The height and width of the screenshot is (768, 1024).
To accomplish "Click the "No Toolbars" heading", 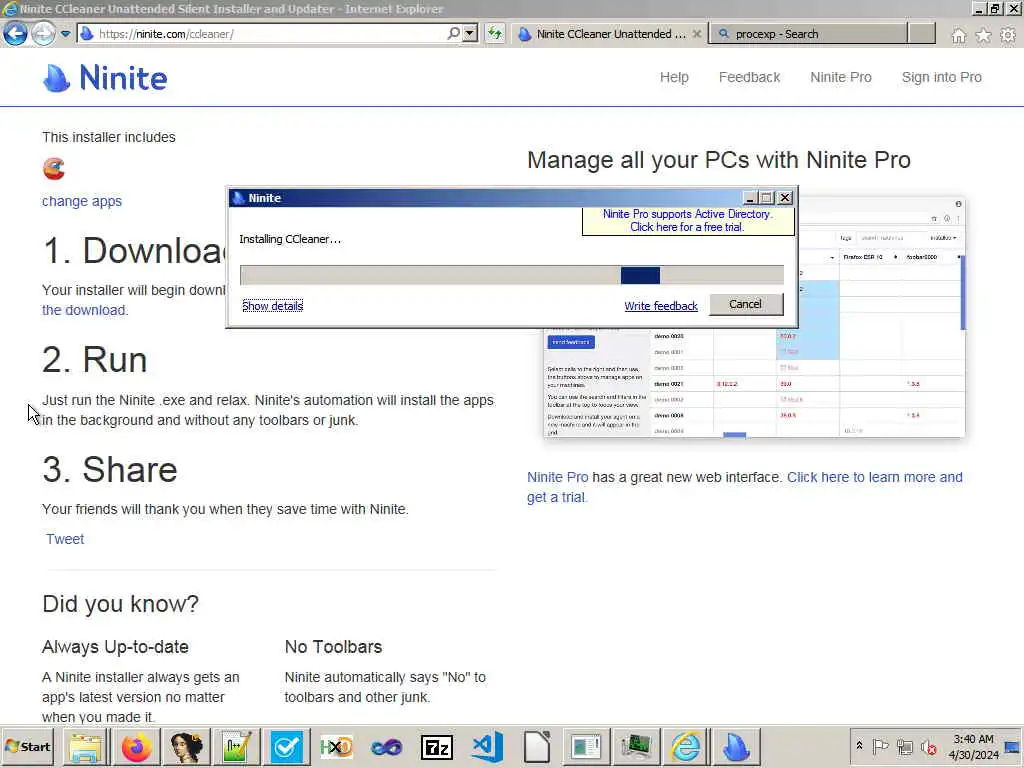I will [333, 647].
